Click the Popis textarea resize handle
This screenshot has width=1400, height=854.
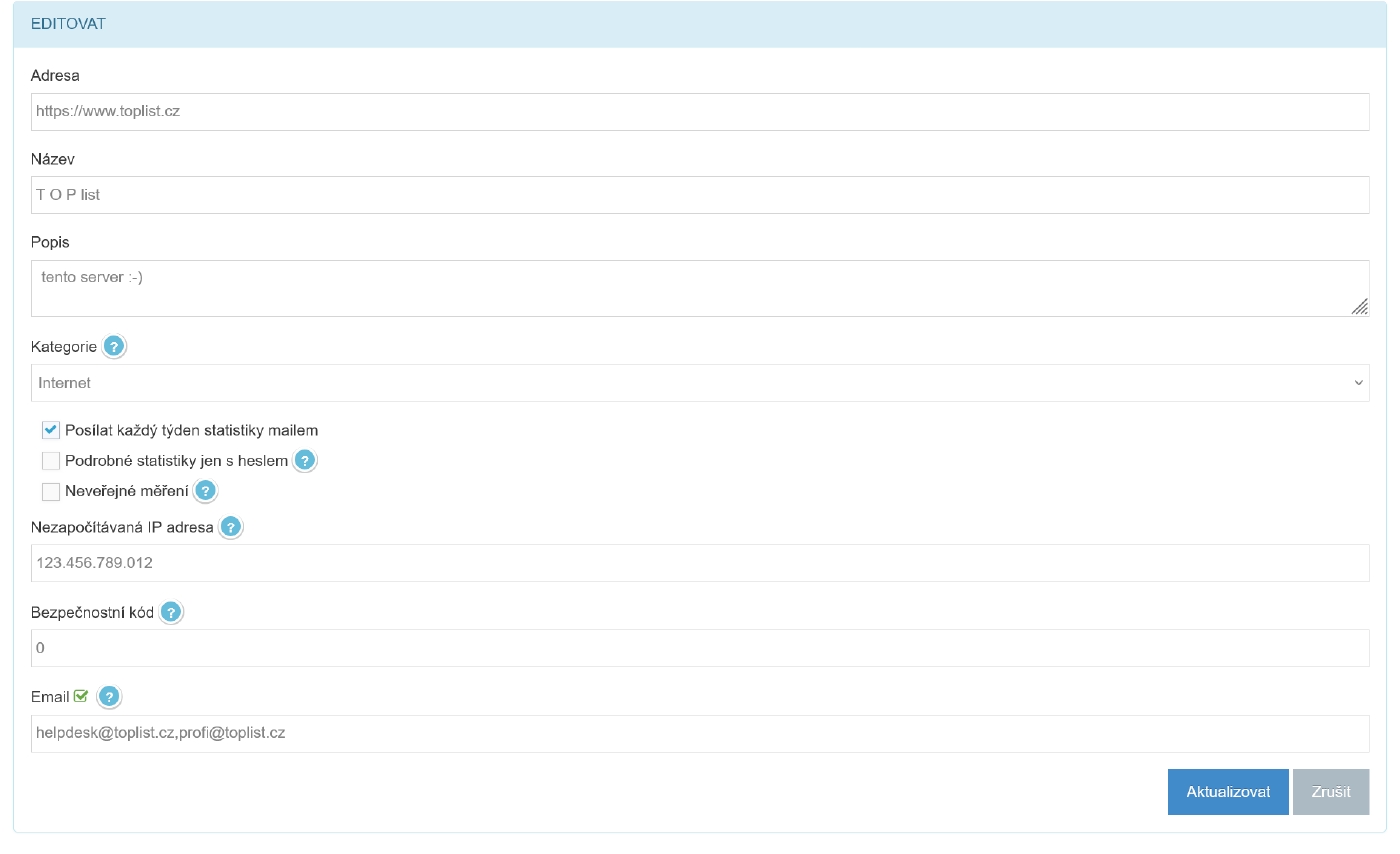click(1359, 307)
